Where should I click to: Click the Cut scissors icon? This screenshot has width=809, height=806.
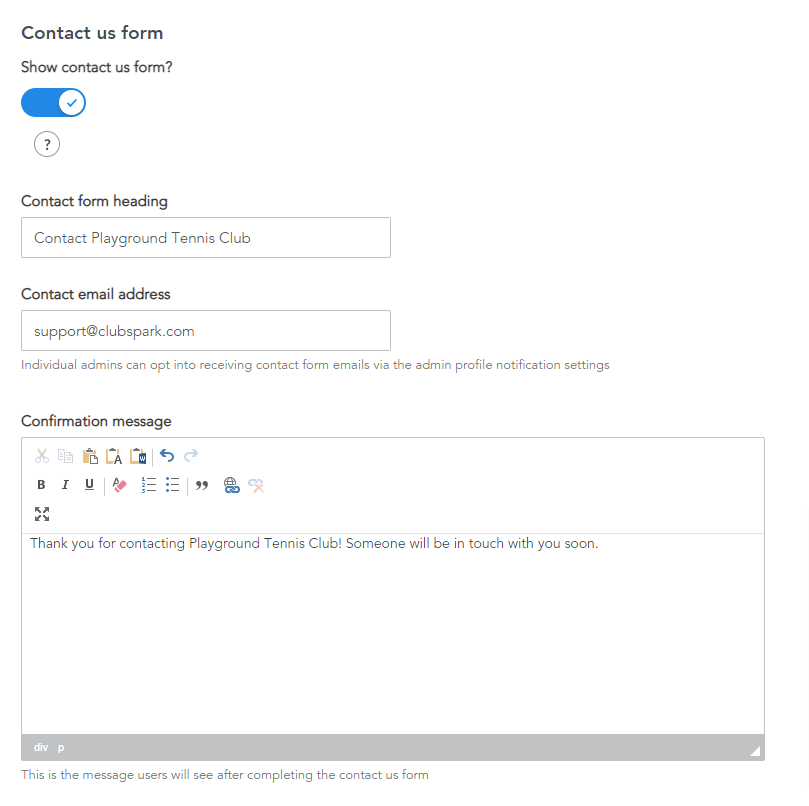(42, 456)
